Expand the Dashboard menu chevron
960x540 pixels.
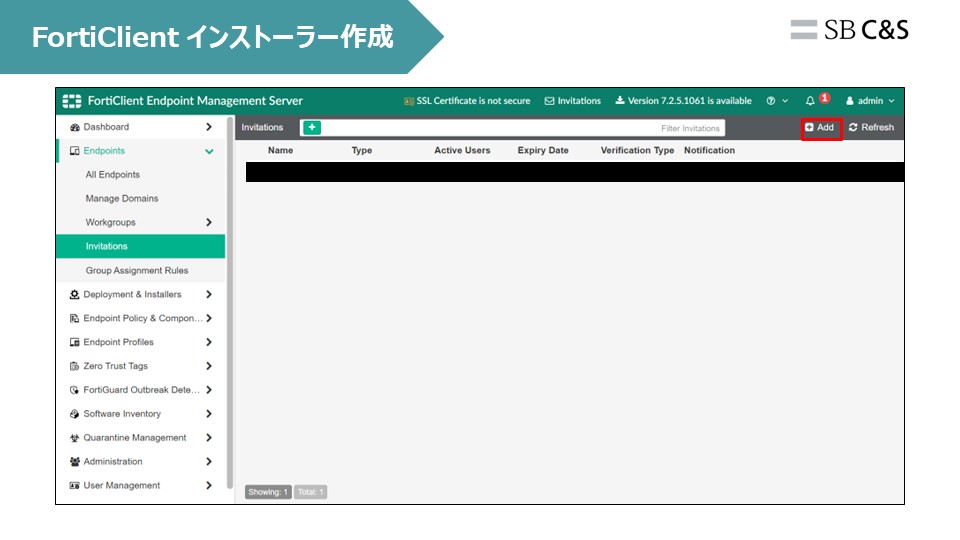pos(209,127)
